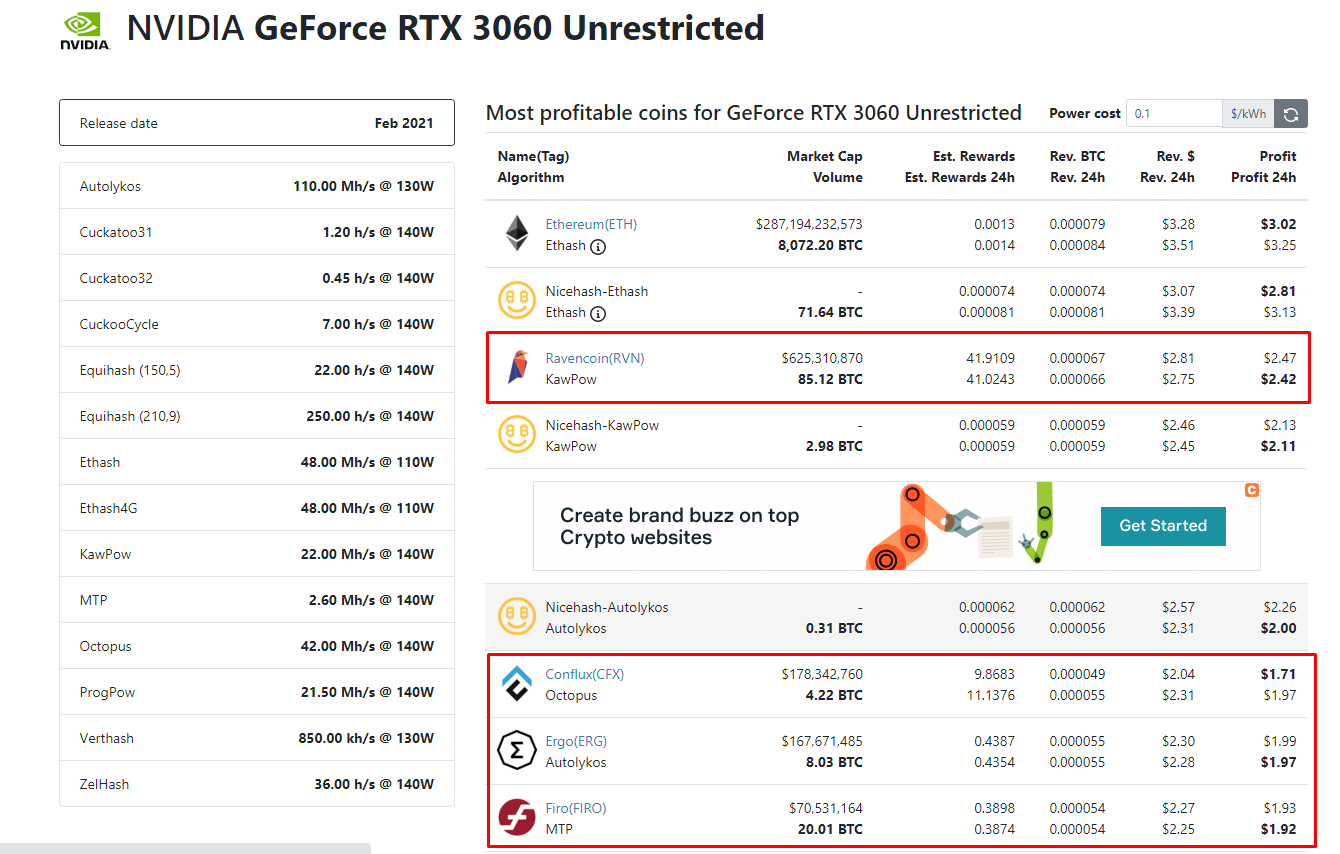
Task: Click the Release date Feb 2021 box
Action: [257, 123]
